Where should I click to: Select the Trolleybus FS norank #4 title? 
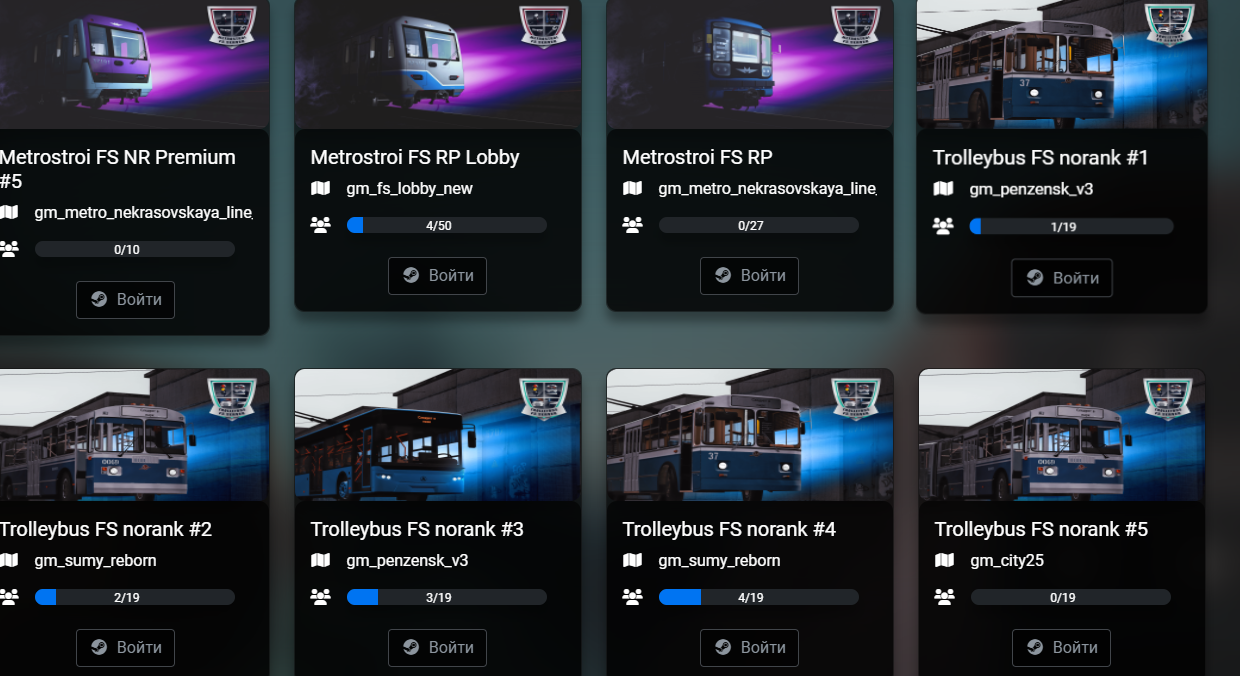coord(729,529)
